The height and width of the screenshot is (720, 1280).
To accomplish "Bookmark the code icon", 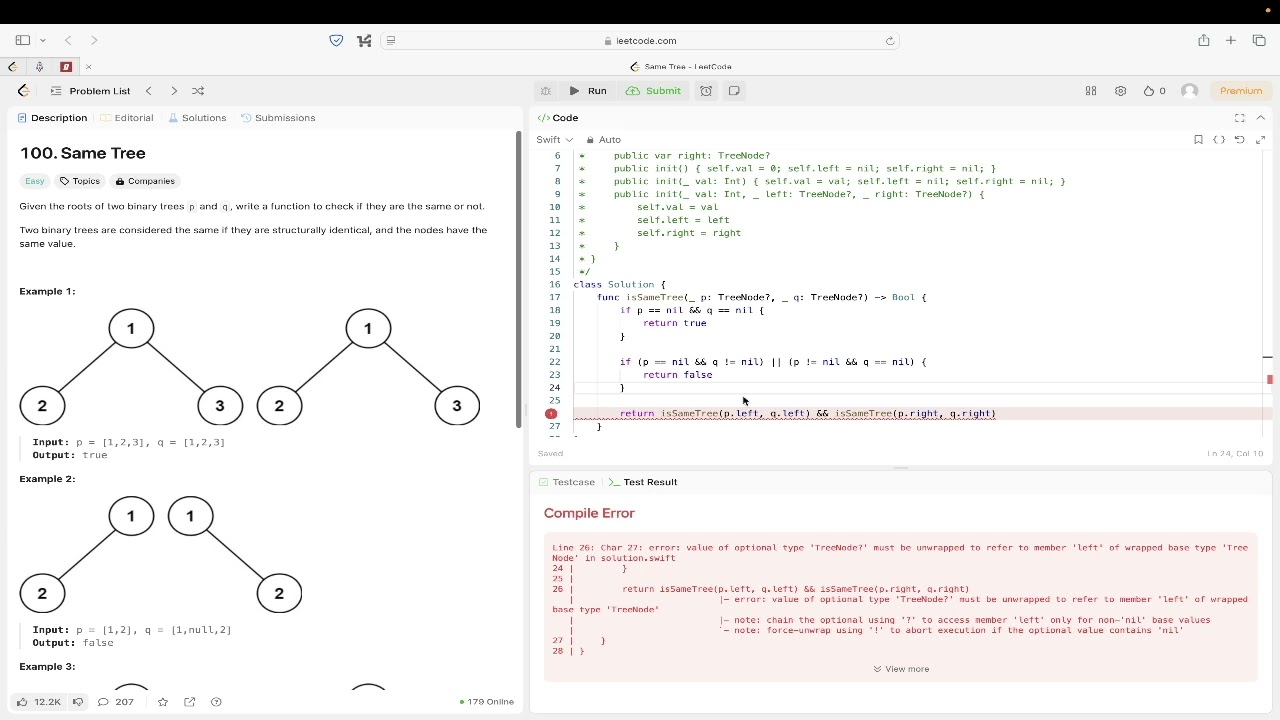I will click(x=1198, y=140).
